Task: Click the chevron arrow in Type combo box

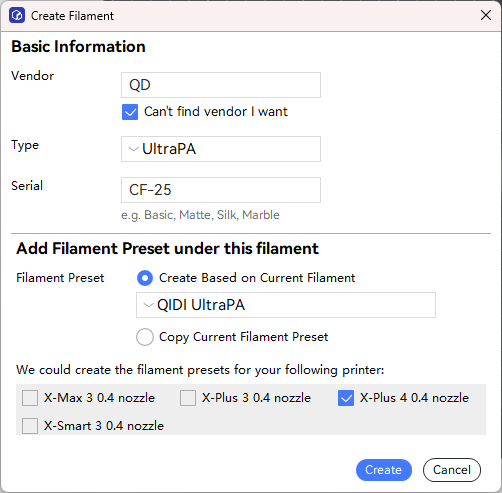Action: tap(133, 149)
